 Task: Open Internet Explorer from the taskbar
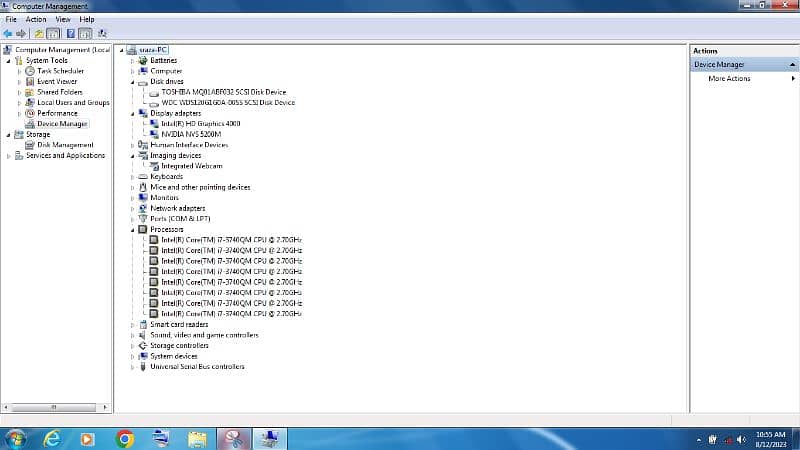[52, 438]
